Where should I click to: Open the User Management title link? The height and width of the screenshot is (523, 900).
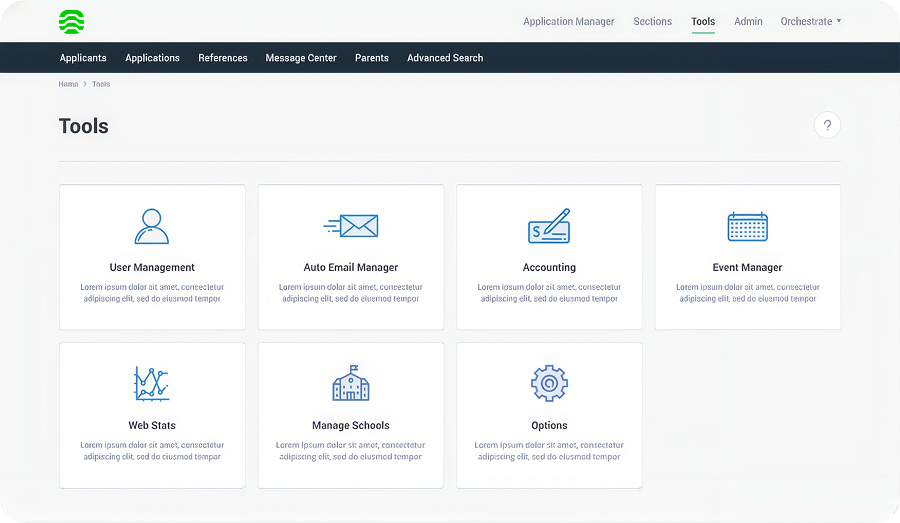(x=152, y=267)
